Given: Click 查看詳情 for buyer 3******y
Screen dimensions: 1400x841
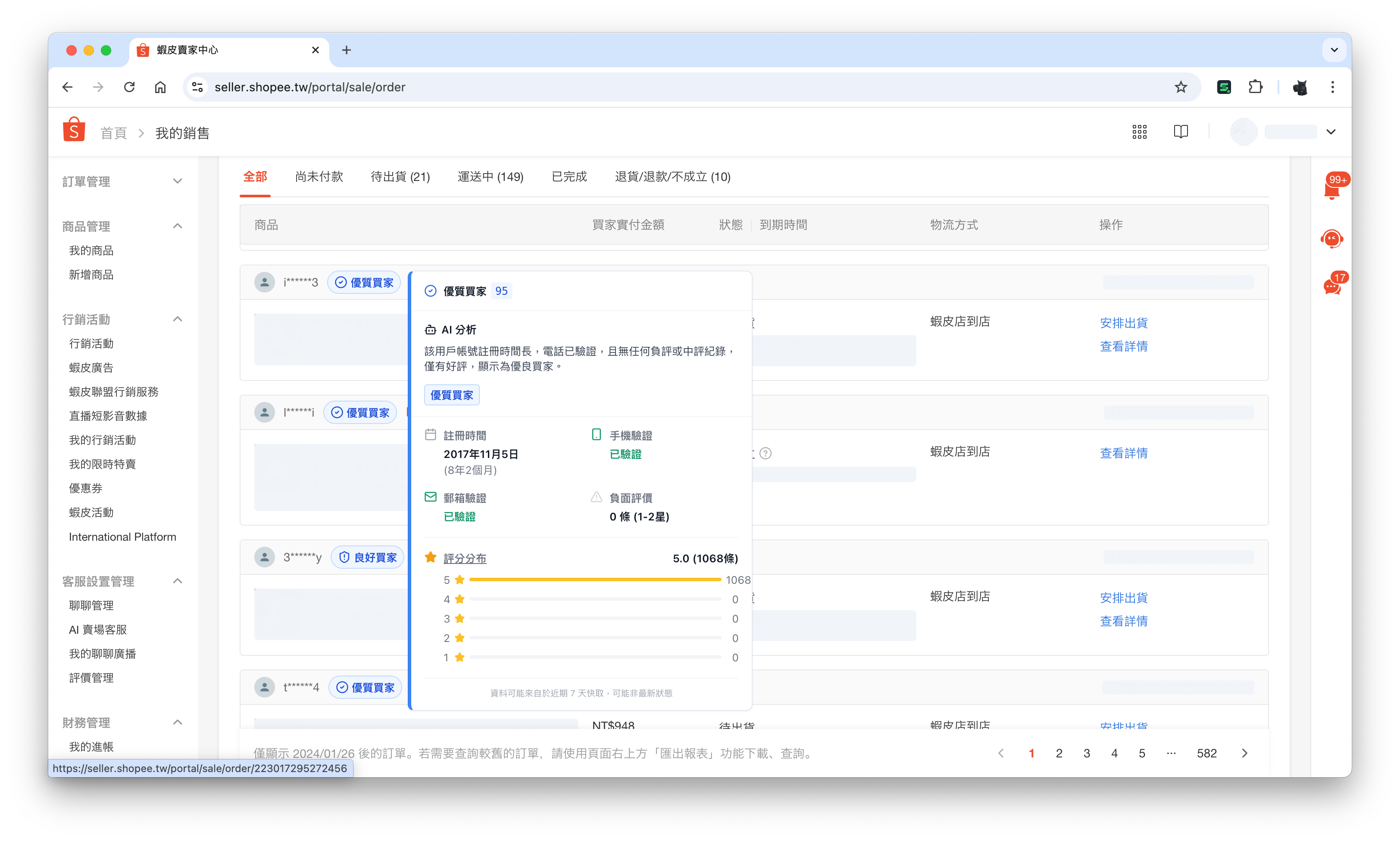Looking at the screenshot, I should [1123, 621].
